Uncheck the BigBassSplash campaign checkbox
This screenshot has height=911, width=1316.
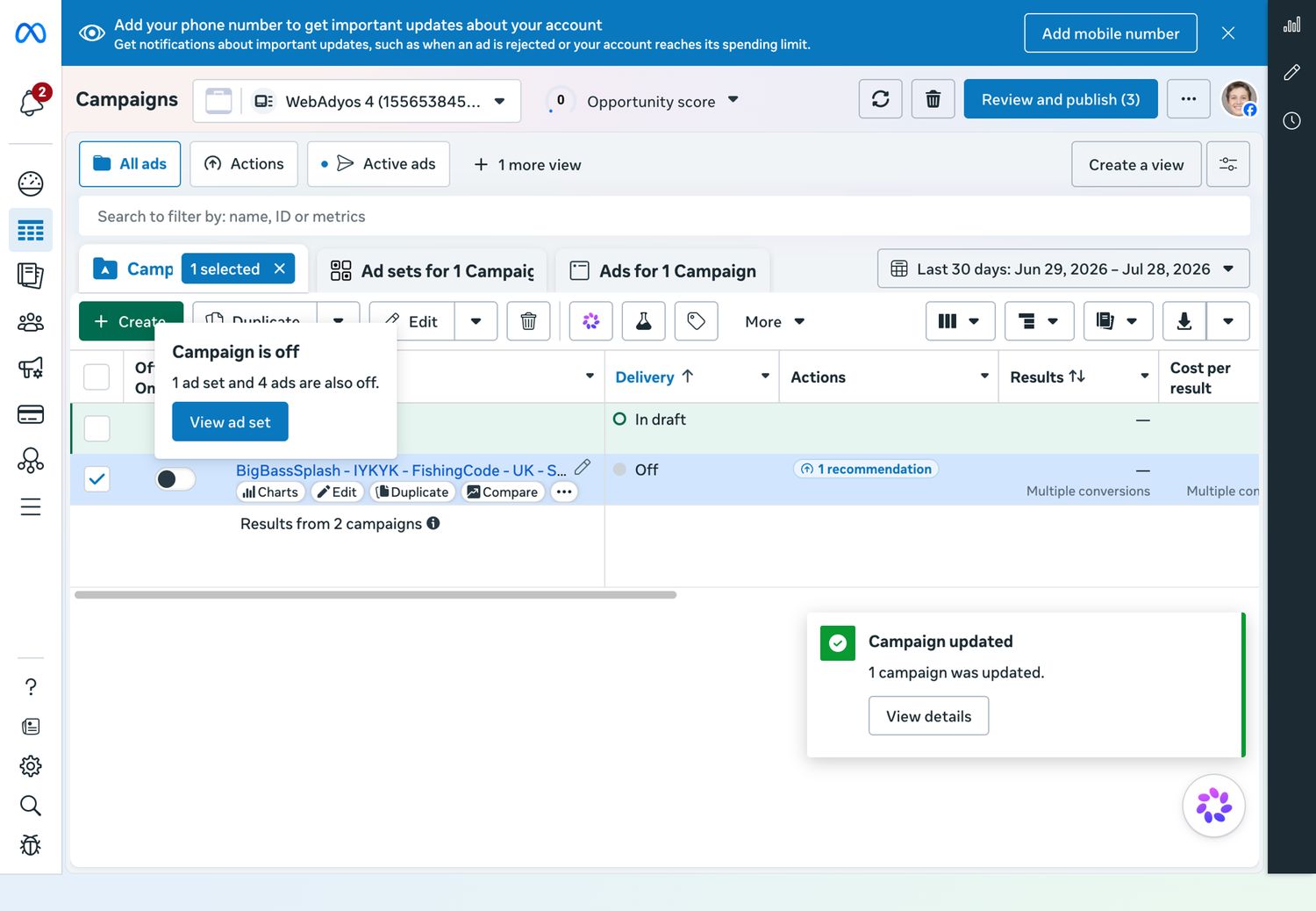[x=97, y=478]
